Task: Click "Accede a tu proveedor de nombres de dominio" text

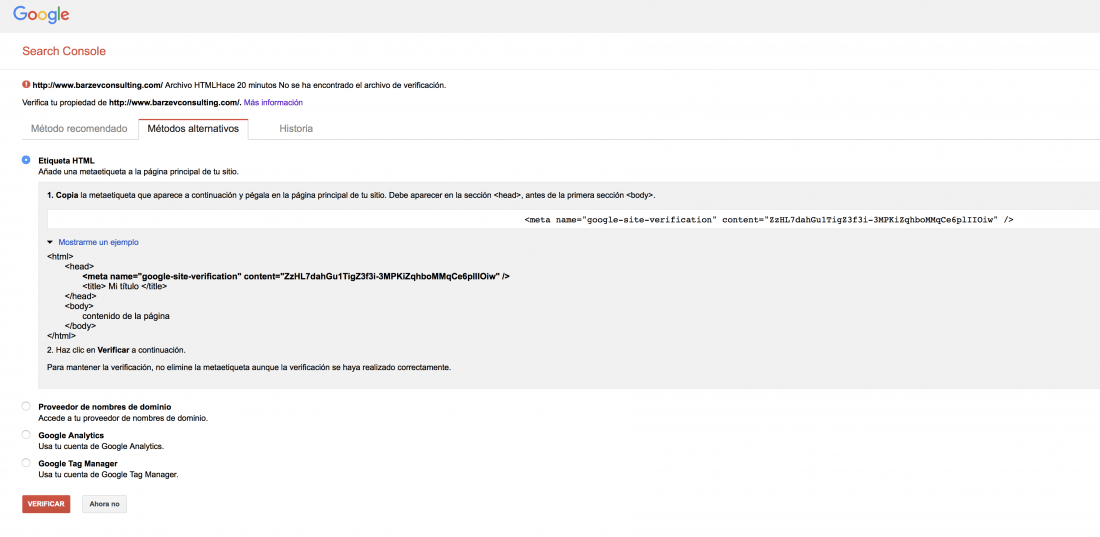Action: 123,418
